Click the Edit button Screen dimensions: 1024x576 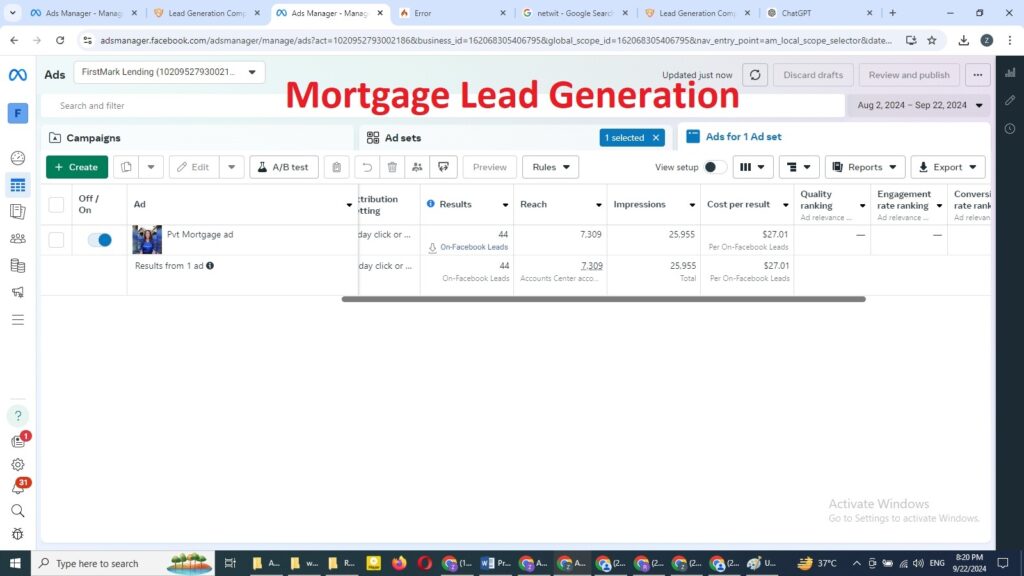(193, 167)
